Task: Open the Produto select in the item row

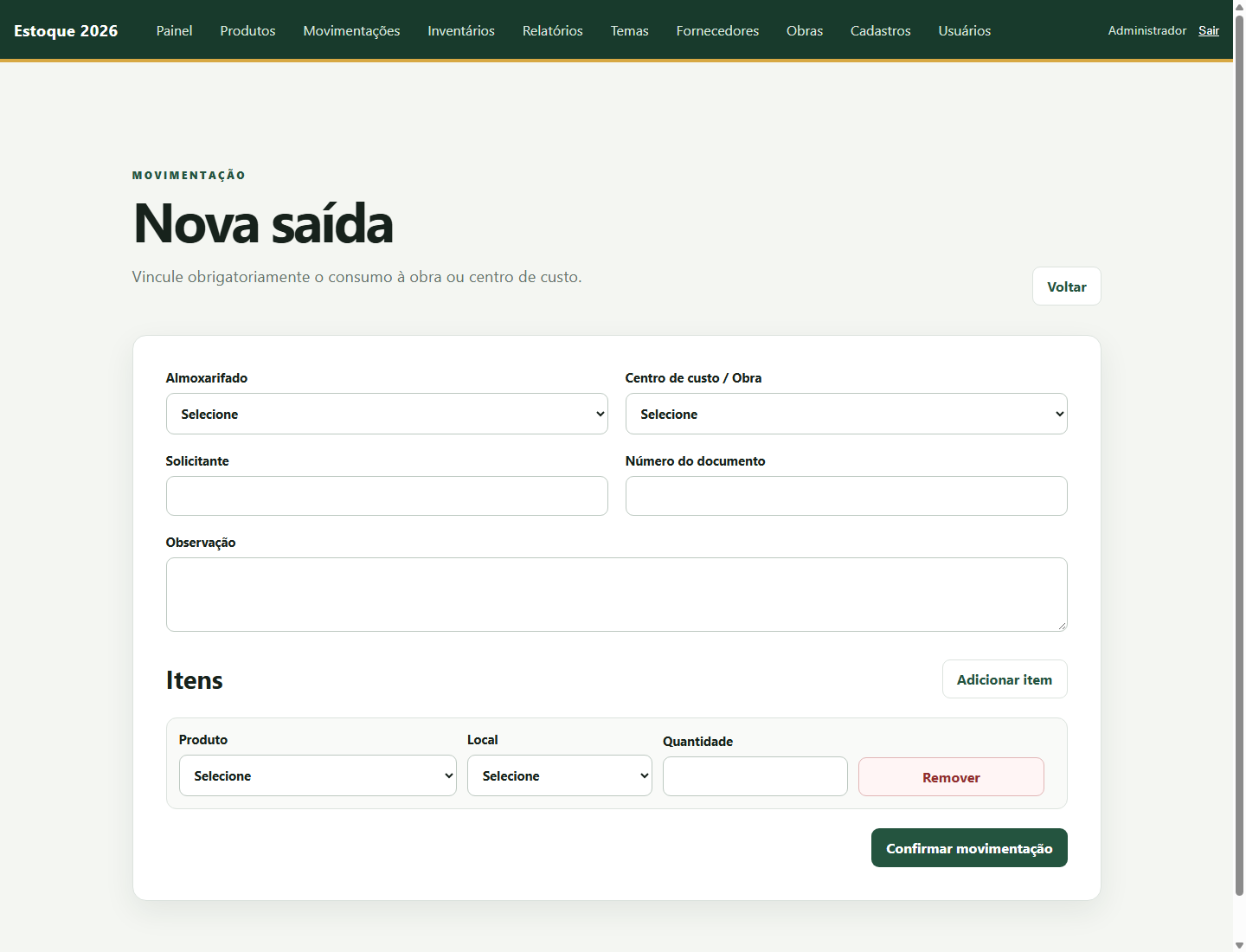Action: (318, 775)
